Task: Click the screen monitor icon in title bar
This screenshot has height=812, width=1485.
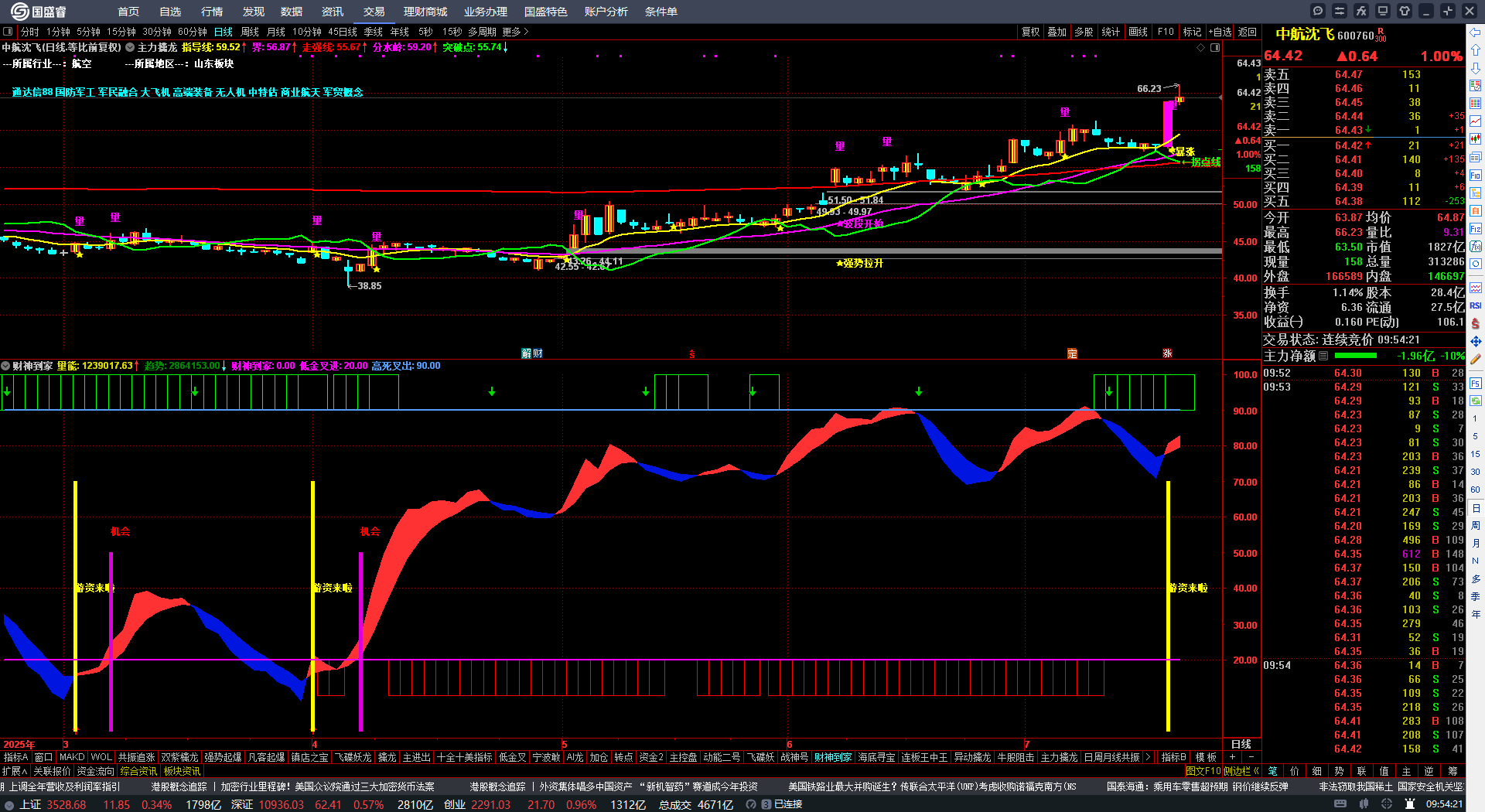Action: pyautogui.click(x=1383, y=11)
